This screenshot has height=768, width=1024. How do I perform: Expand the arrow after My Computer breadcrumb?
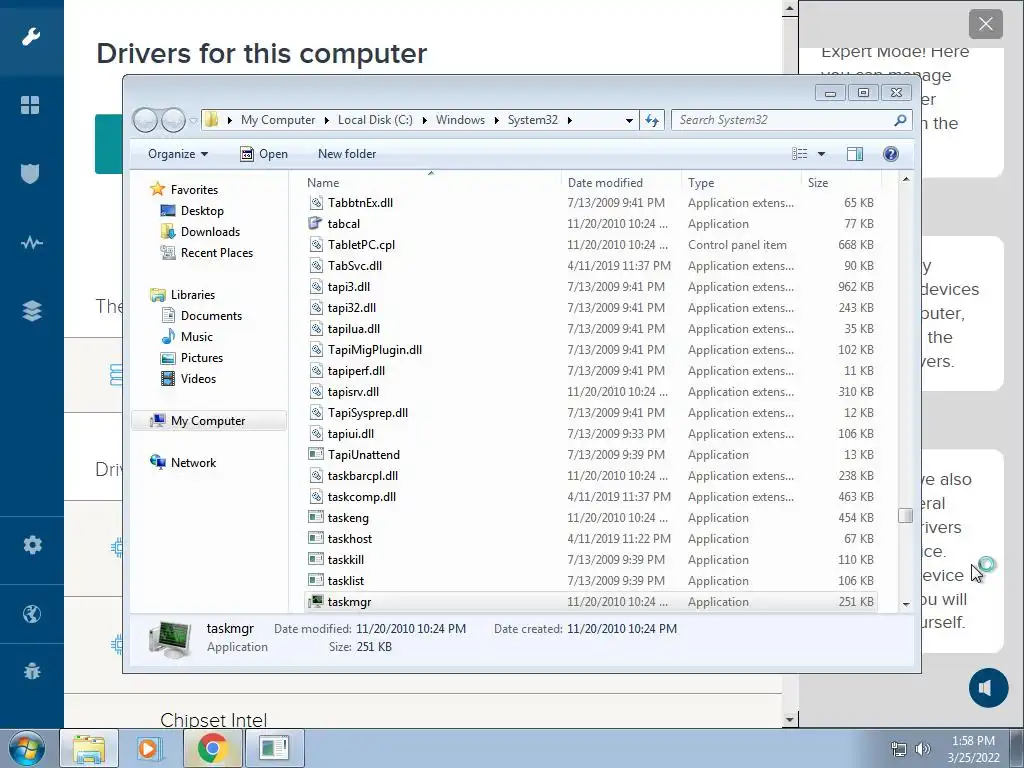[x=327, y=120]
